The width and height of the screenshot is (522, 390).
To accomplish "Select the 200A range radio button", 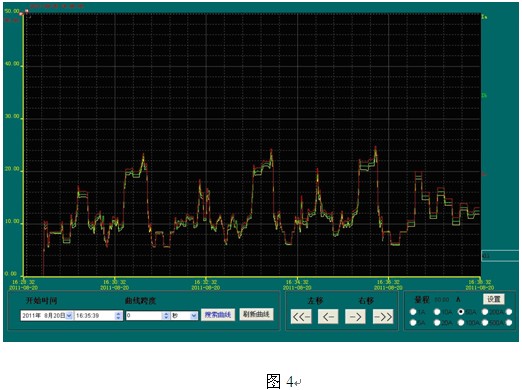I will pos(485,312).
